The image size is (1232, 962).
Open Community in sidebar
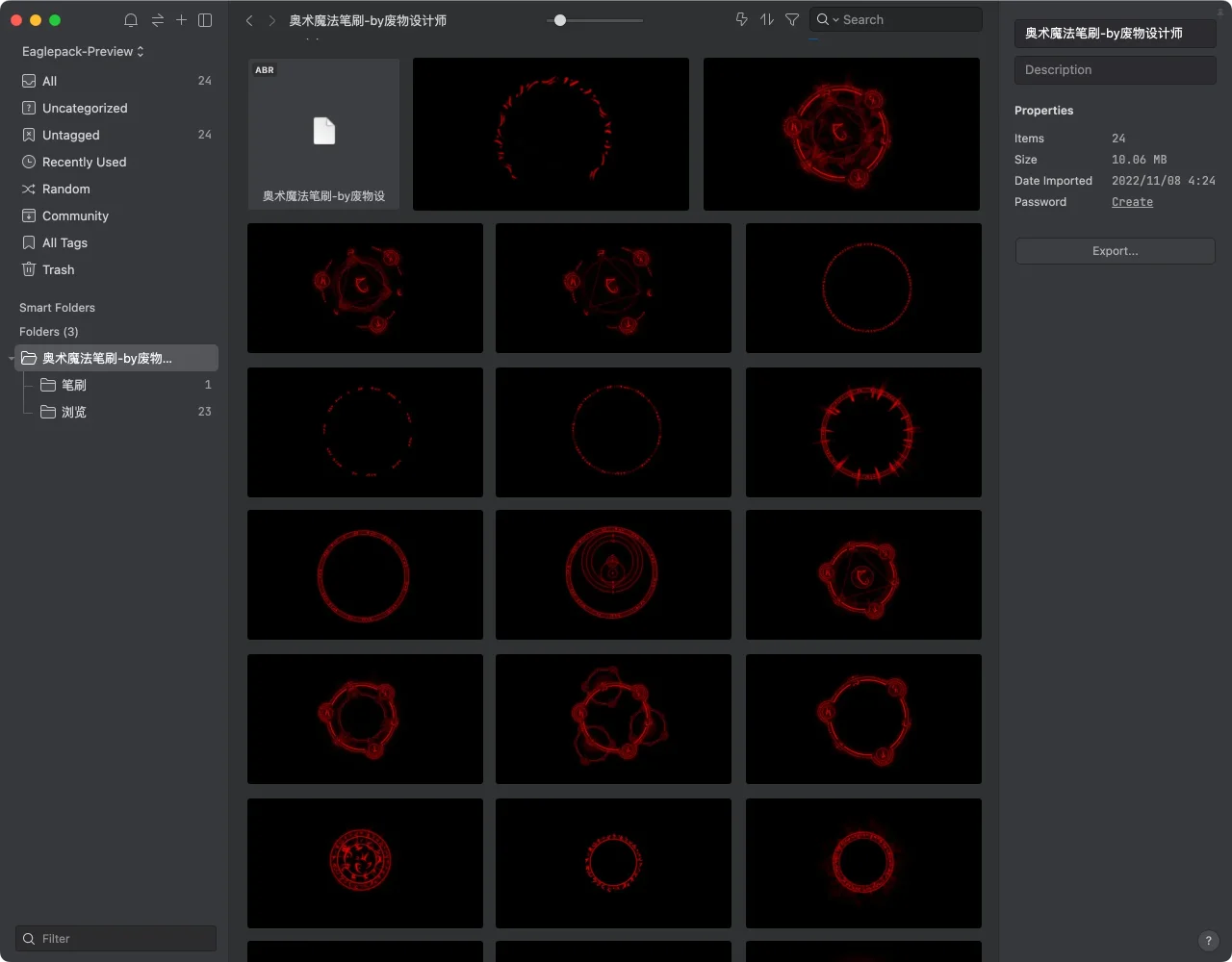coord(116,215)
